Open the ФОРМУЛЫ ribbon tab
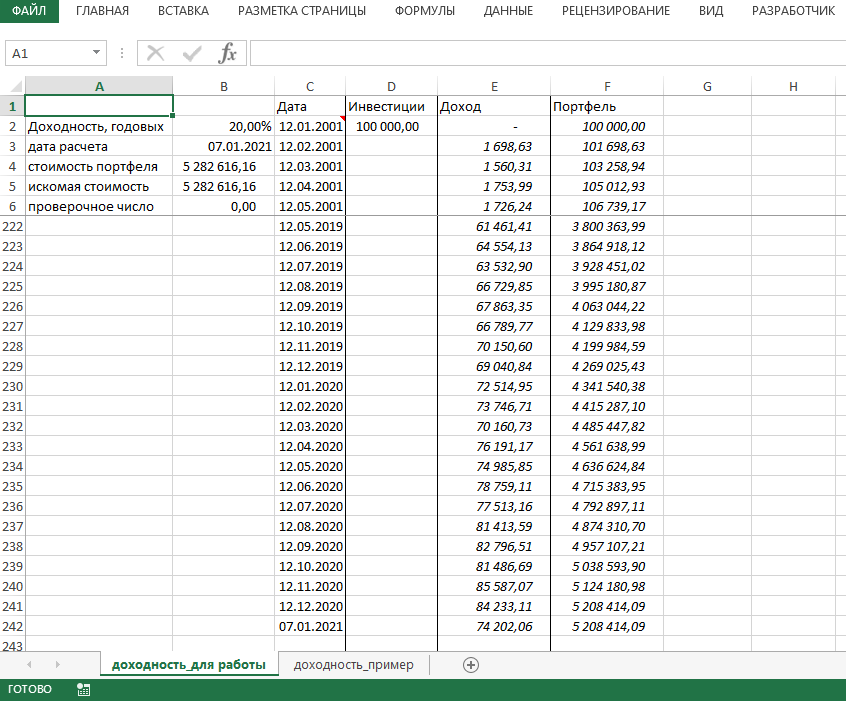The height and width of the screenshot is (701, 846). (x=425, y=11)
